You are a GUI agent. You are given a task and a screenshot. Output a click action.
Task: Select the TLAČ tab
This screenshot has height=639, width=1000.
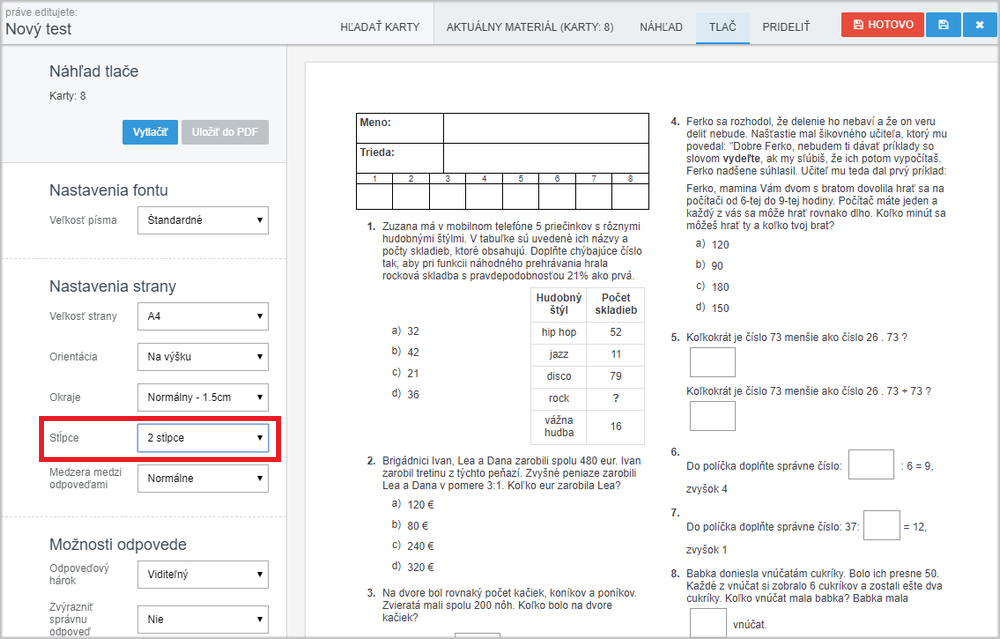pyautogui.click(x=722, y=27)
